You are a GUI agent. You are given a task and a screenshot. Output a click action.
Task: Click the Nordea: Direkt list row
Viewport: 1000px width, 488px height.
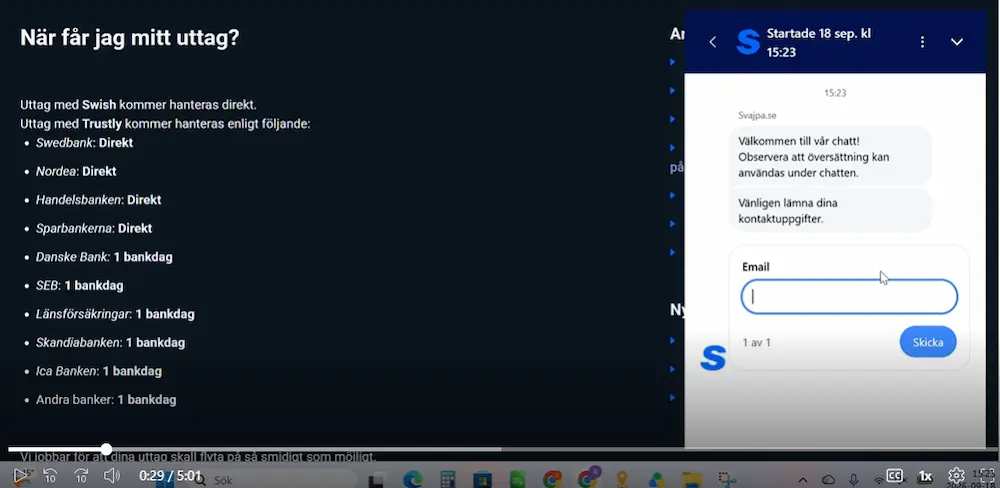click(x=76, y=171)
